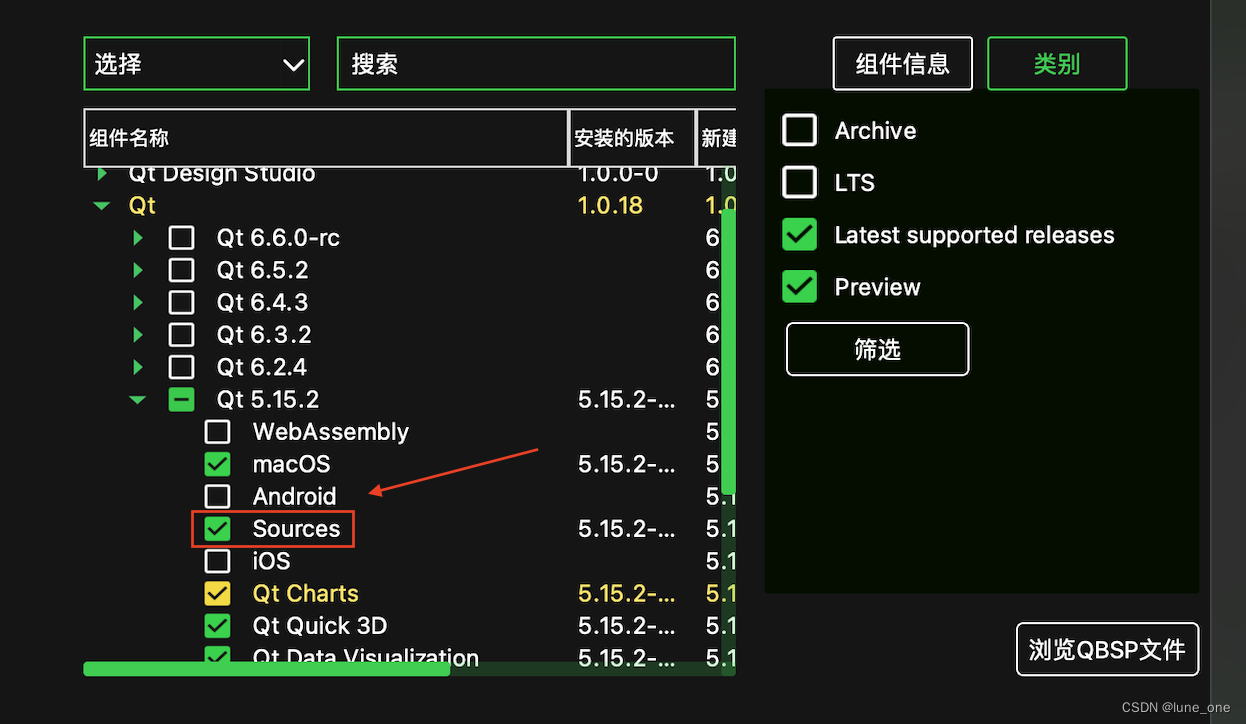
Task: Expand the Qt 6.2.4 node
Action: 138,367
